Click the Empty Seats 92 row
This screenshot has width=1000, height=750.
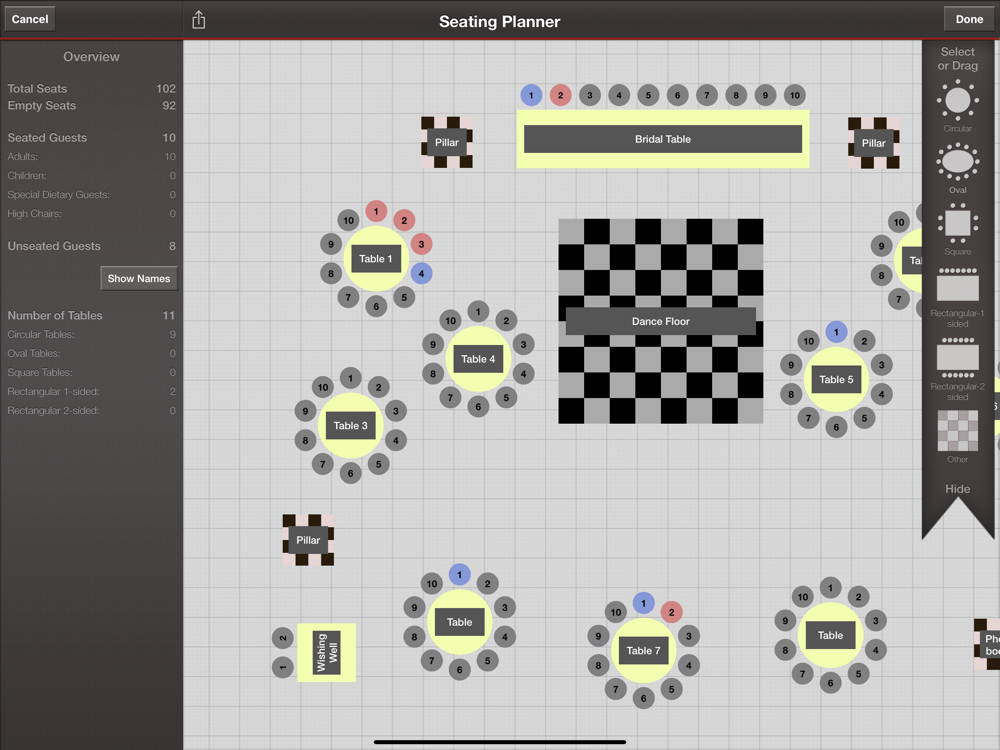click(x=91, y=105)
